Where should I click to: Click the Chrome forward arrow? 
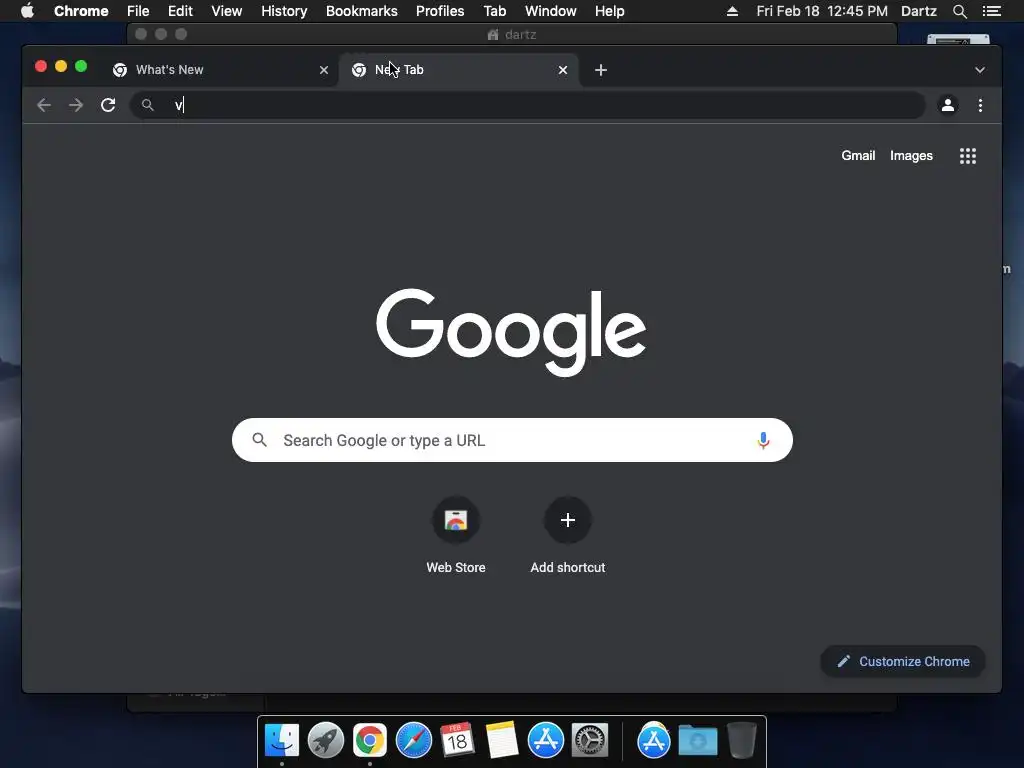coord(76,105)
